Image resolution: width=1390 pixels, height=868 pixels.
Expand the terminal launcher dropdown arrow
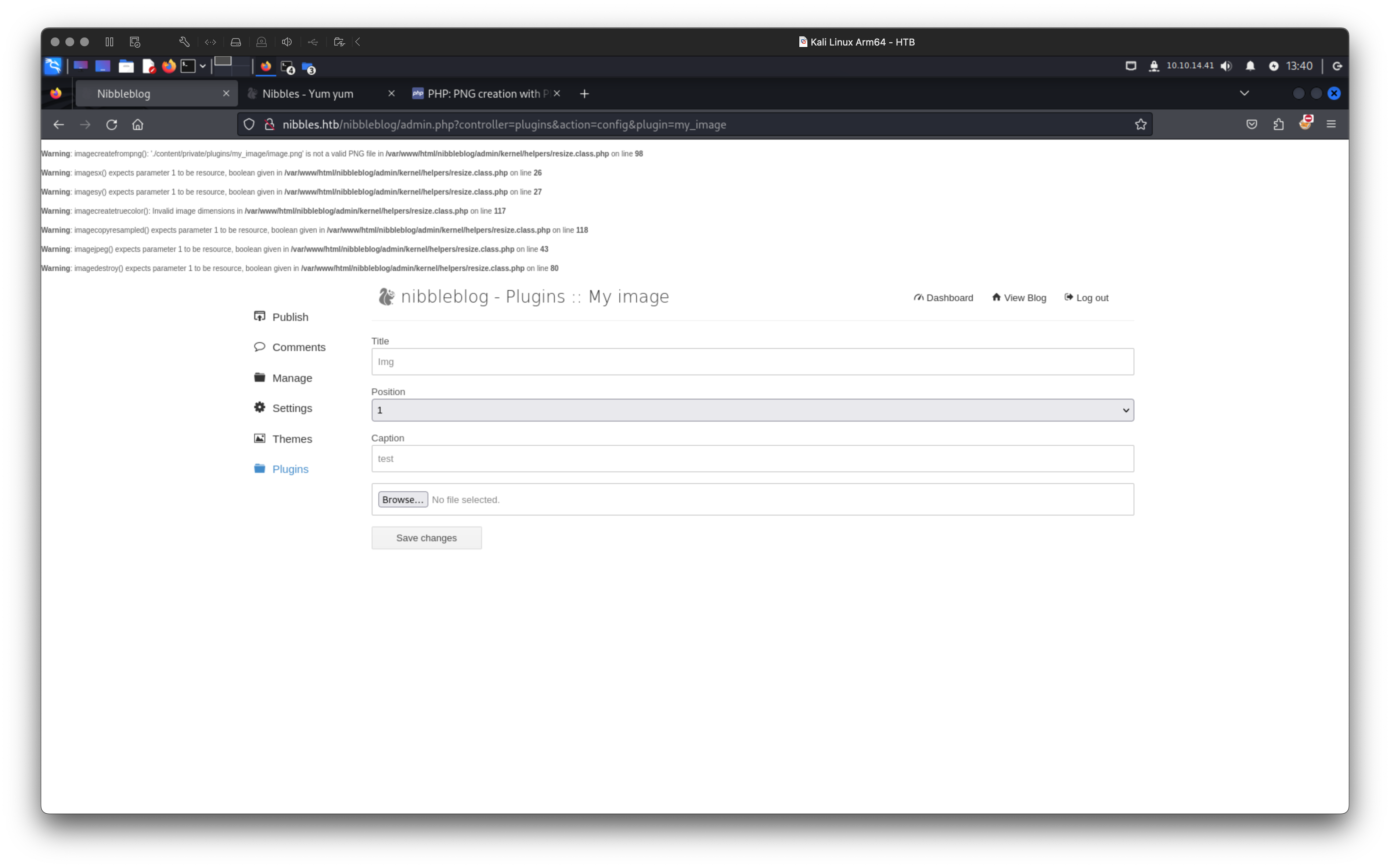tap(203, 66)
